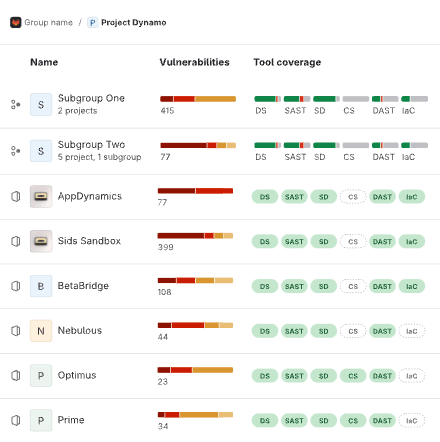Viewport: 440px width, 442px height.
Task: Open the Group name breadcrumb link
Action: coord(48,22)
